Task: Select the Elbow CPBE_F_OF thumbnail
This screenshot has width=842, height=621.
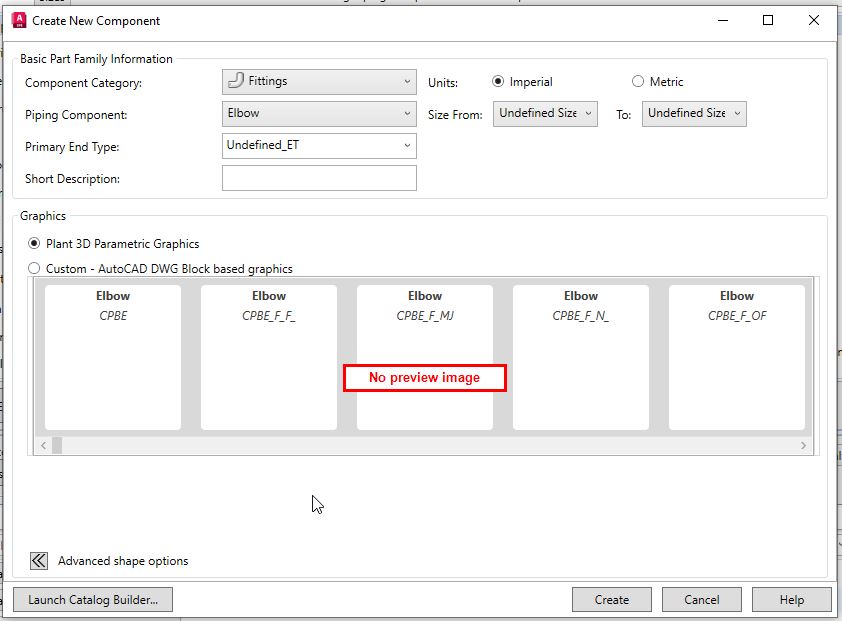Action: pos(737,357)
